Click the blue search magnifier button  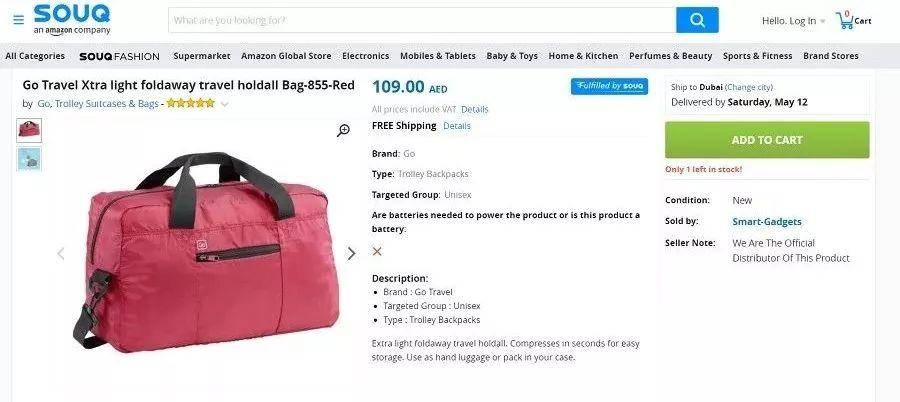tap(697, 20)
